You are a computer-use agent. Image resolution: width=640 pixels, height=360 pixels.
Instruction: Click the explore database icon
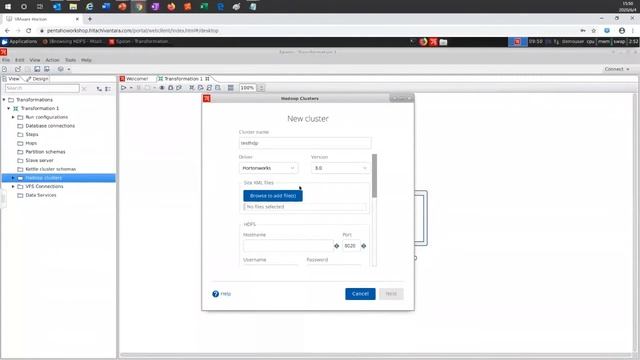point(218,88)
